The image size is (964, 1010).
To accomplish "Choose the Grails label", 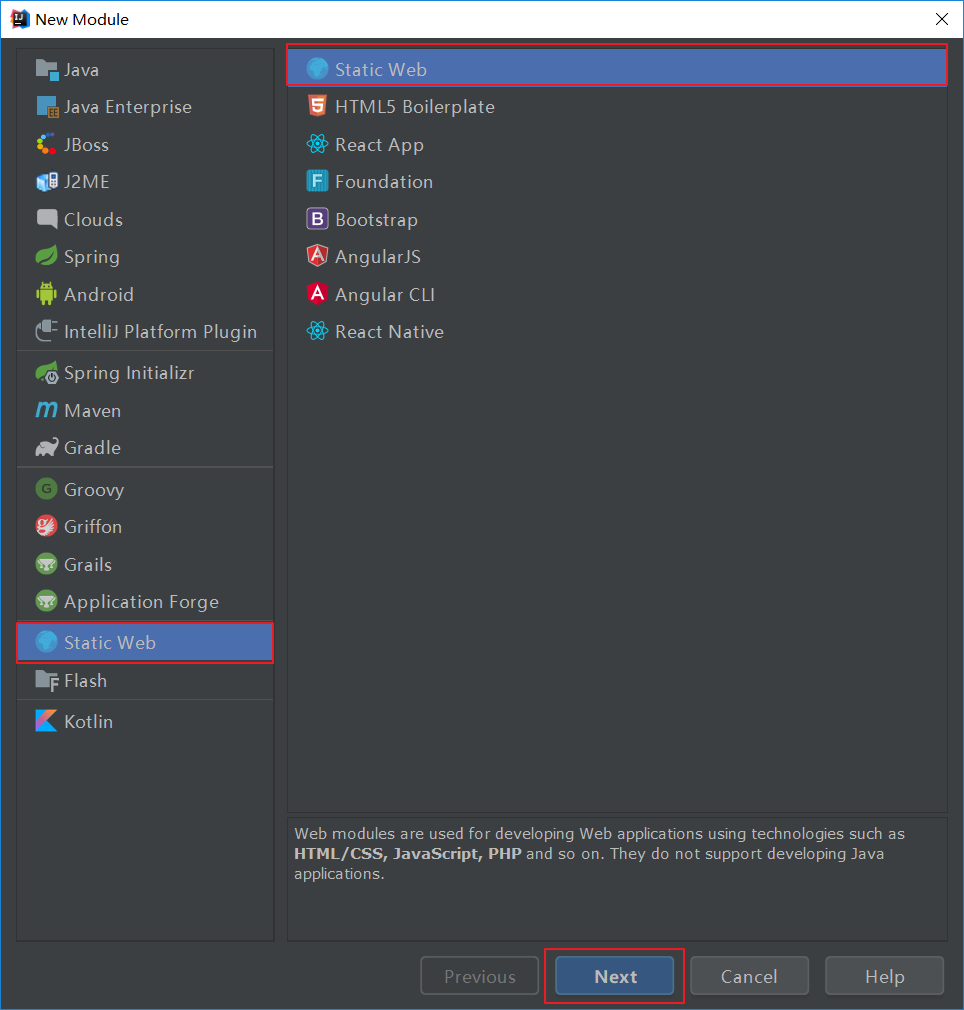I will [88, 565].
